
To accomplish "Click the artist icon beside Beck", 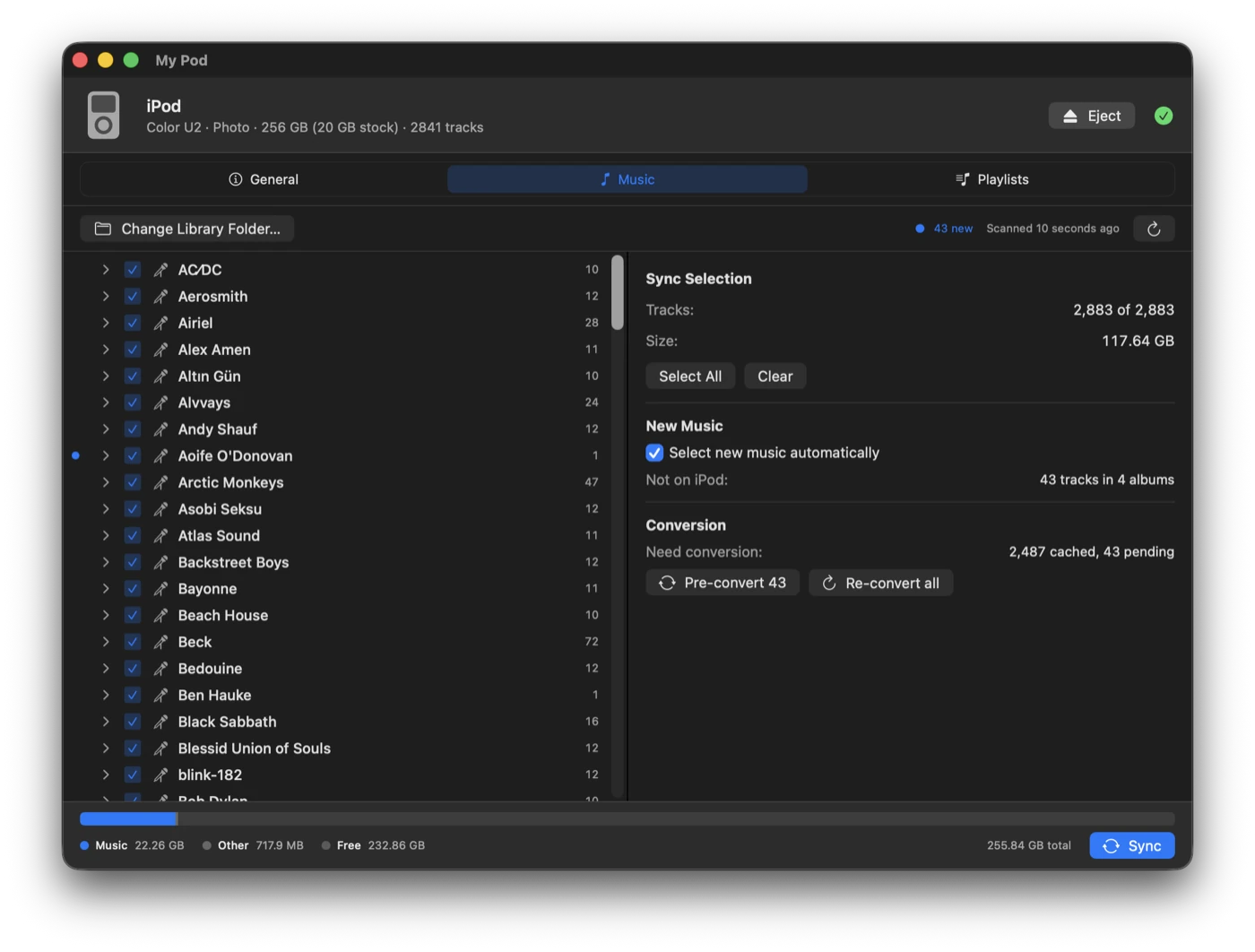I will pyautogui.click(x=160, y=642).
